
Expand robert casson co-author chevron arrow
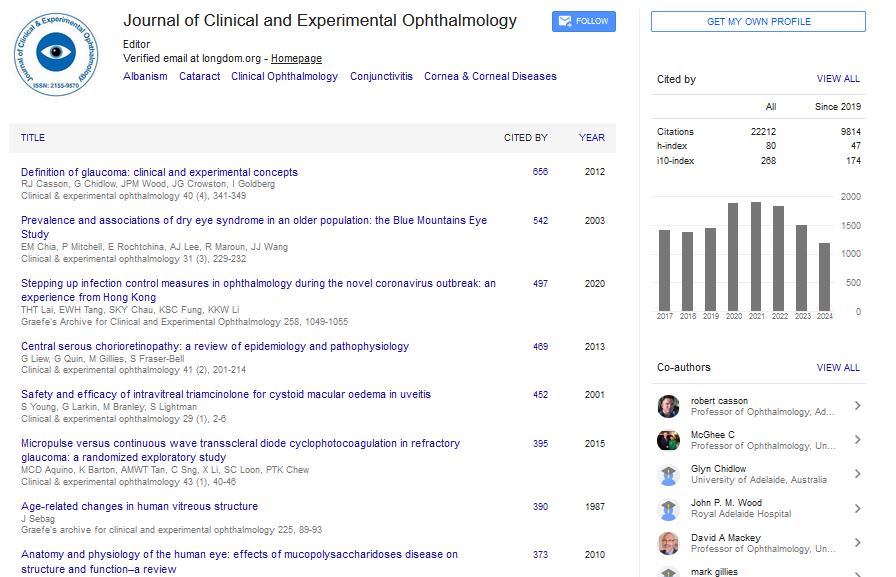857,406
